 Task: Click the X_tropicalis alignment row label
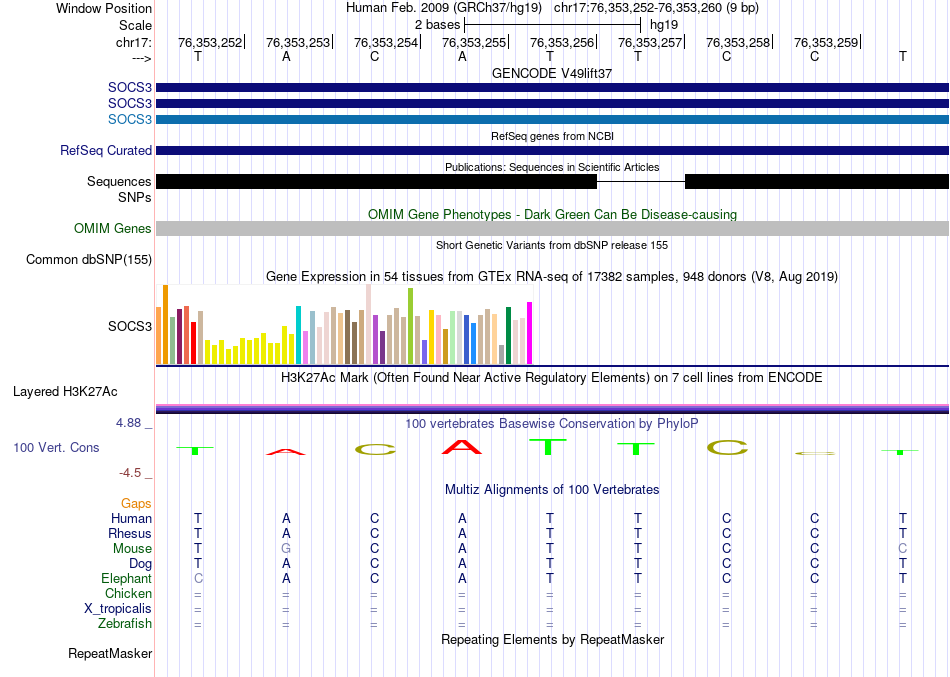pos(118,609)
